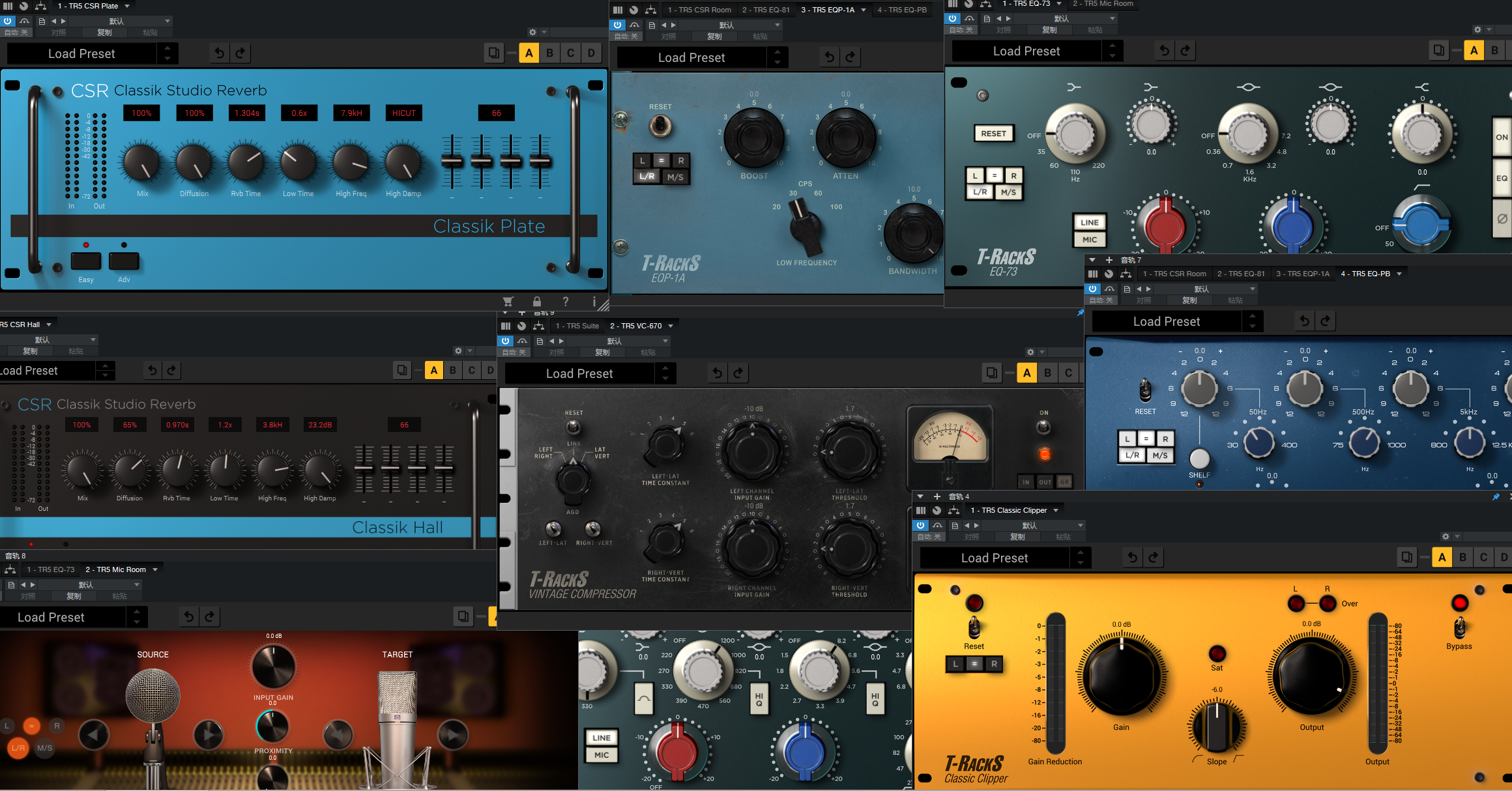
Task: Select next source microphone arrow in Mic Room
Action: 208,736
